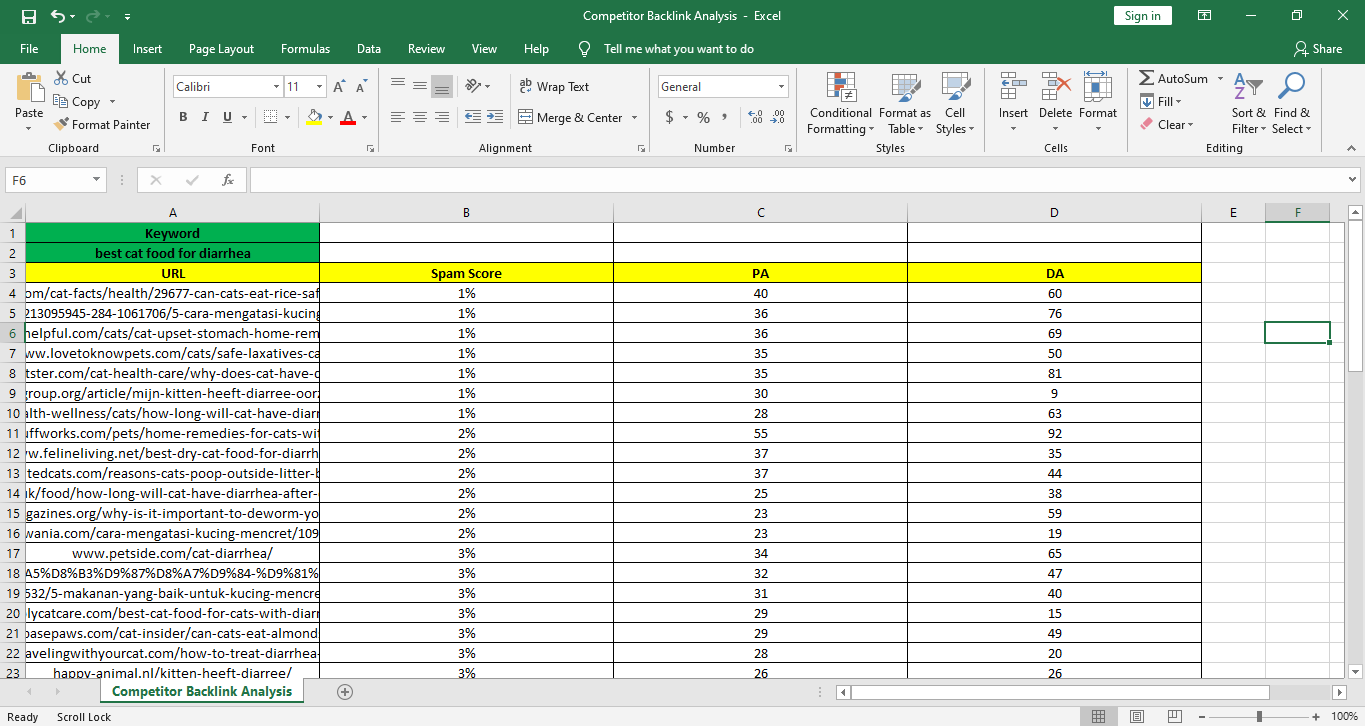This screenshot has width=1365, height=726.
Task: Click the Format Painter tool
Action: (102, 125)
